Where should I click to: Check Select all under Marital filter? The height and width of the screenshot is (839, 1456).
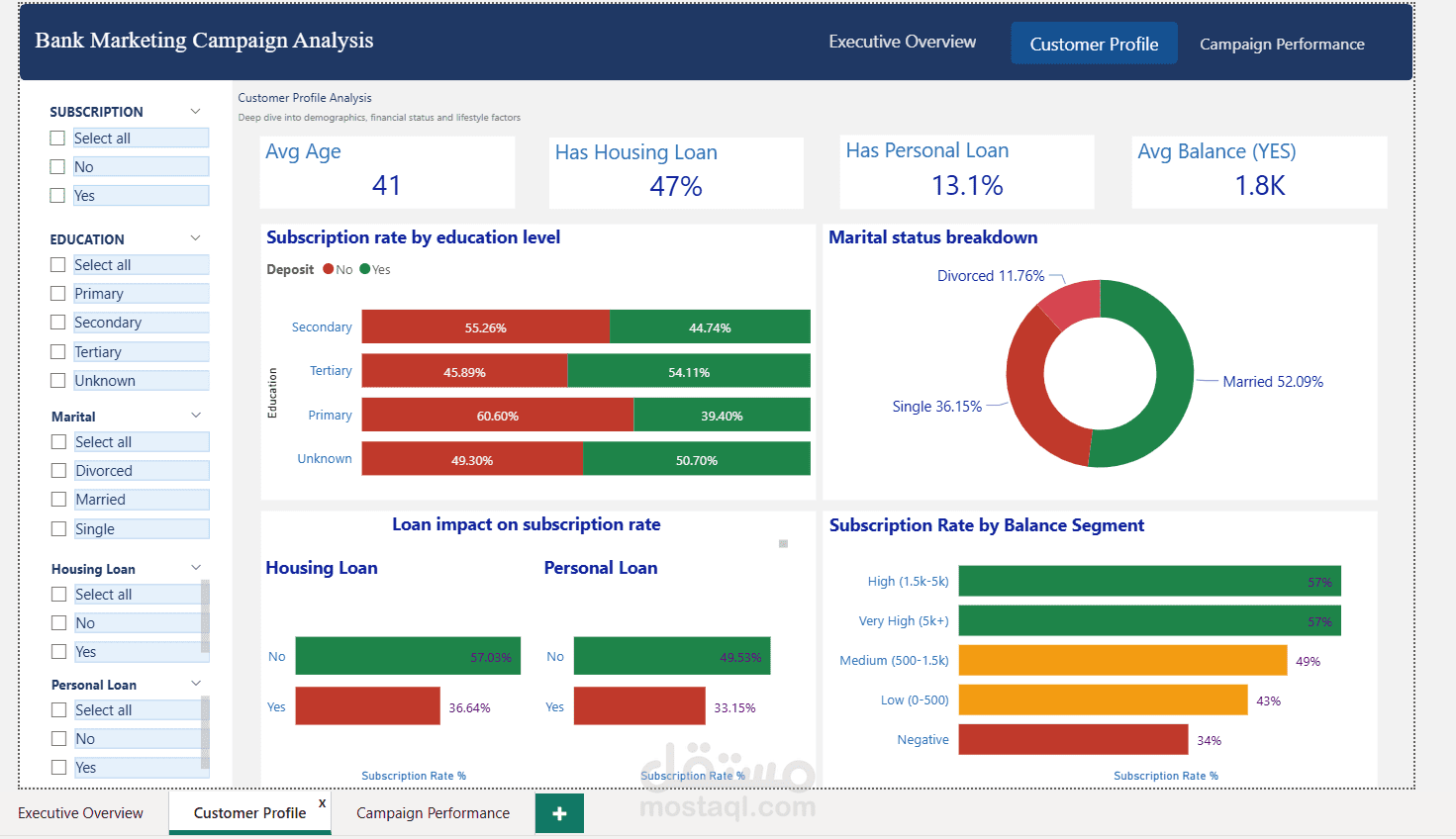pos(58,442)
